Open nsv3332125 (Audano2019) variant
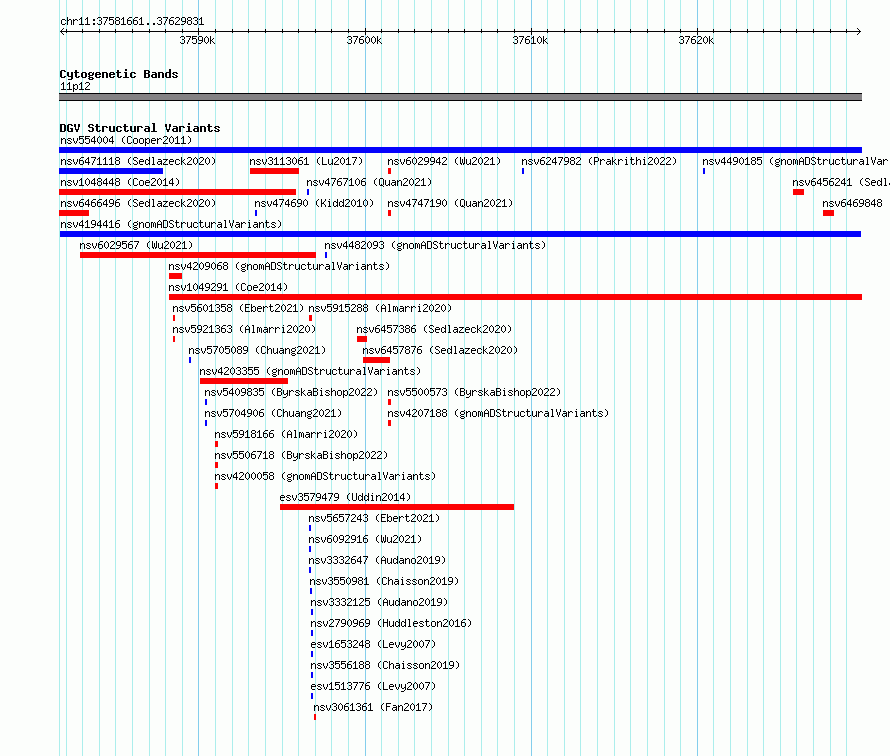The height and width of the screenshot is (756, 890). (x=379, y=602)
